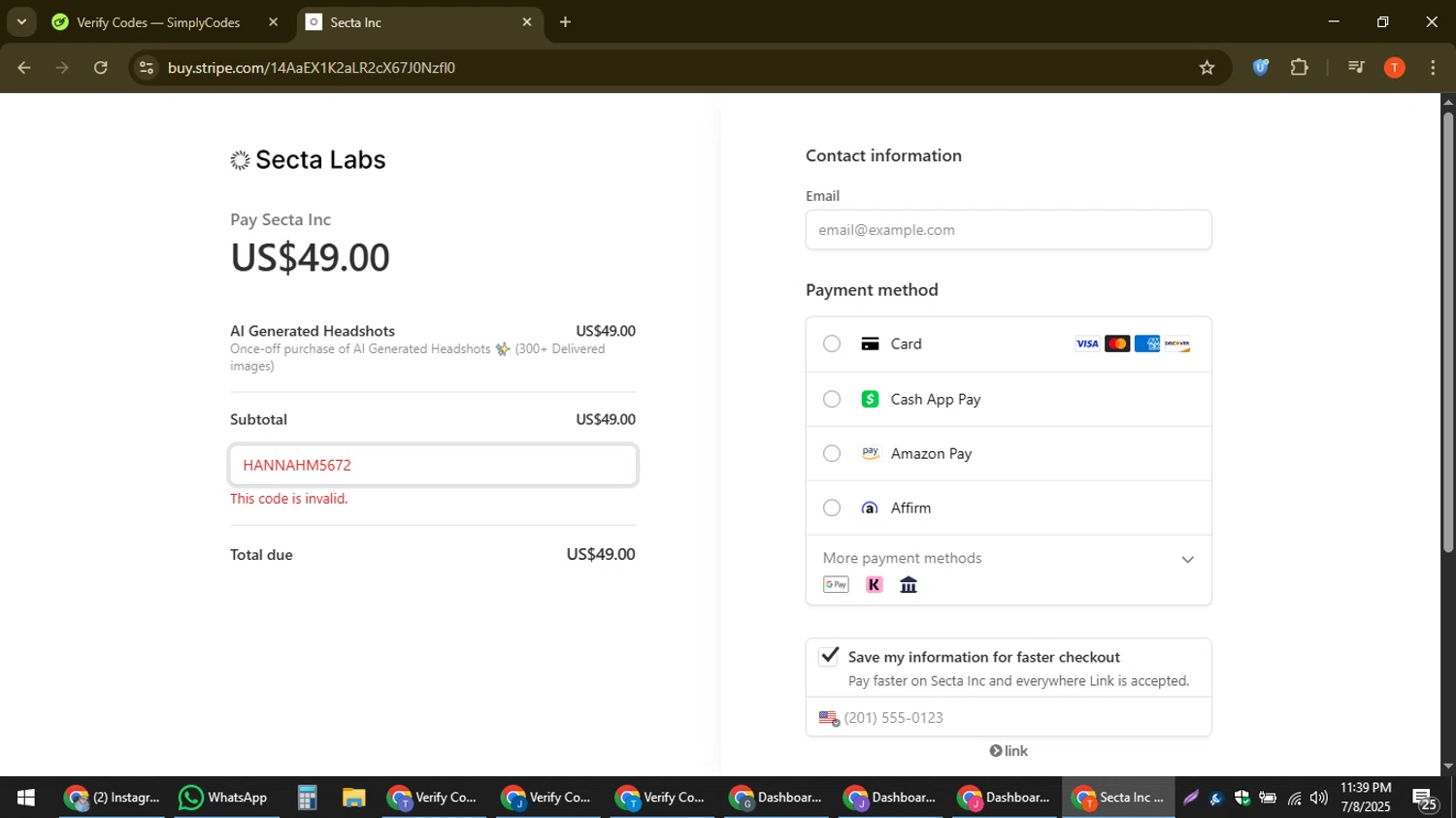Bookmark this page with the star icon
The image size is (1456, 818).
(1207, 68)
